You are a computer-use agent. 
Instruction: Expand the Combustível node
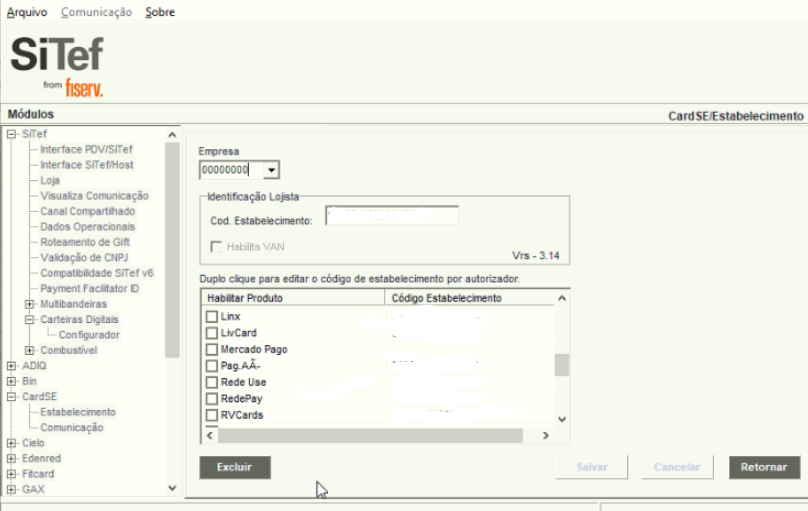[x=29, y=350]
